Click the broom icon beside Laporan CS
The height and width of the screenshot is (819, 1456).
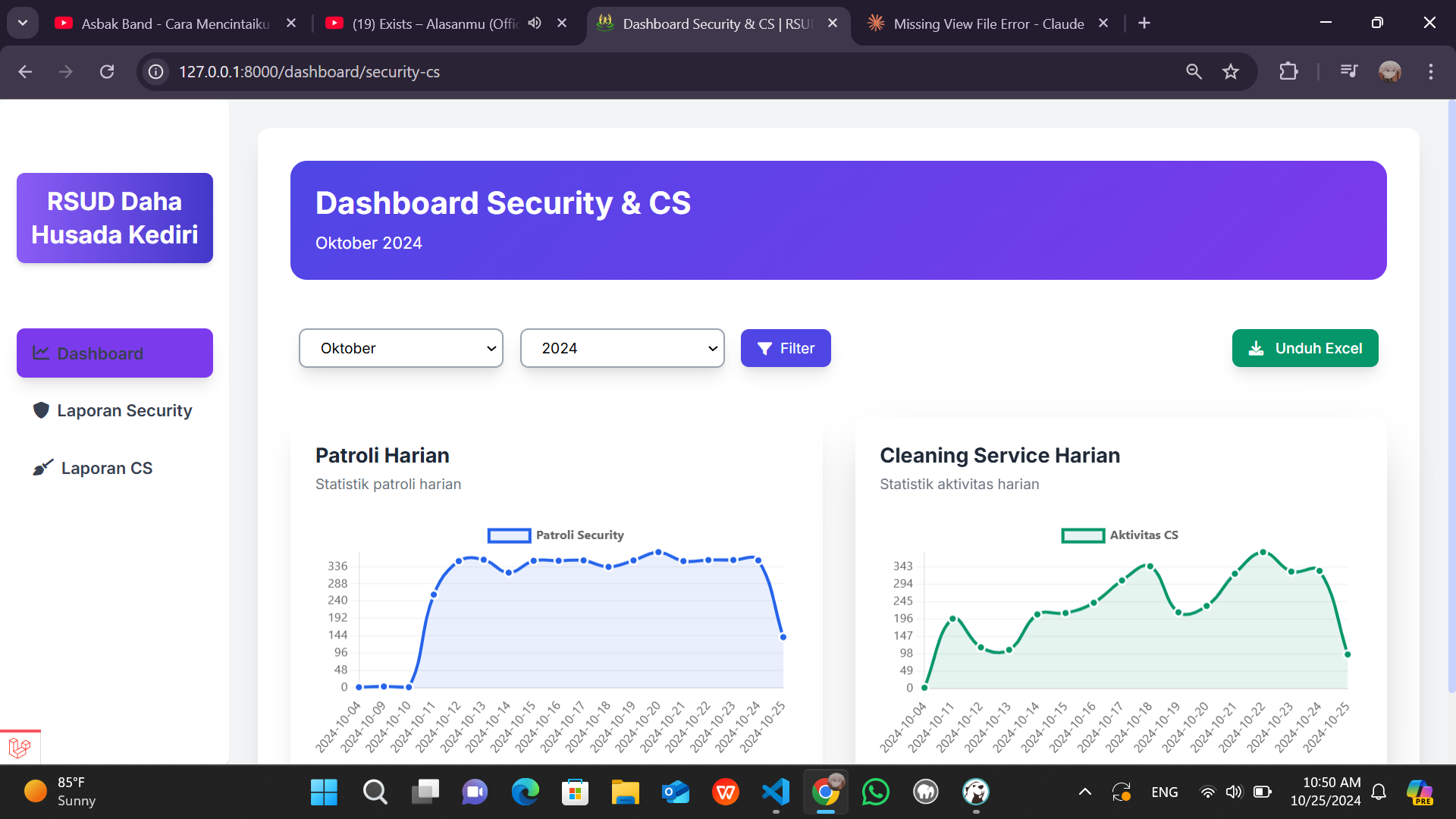[x=42, y=468]
